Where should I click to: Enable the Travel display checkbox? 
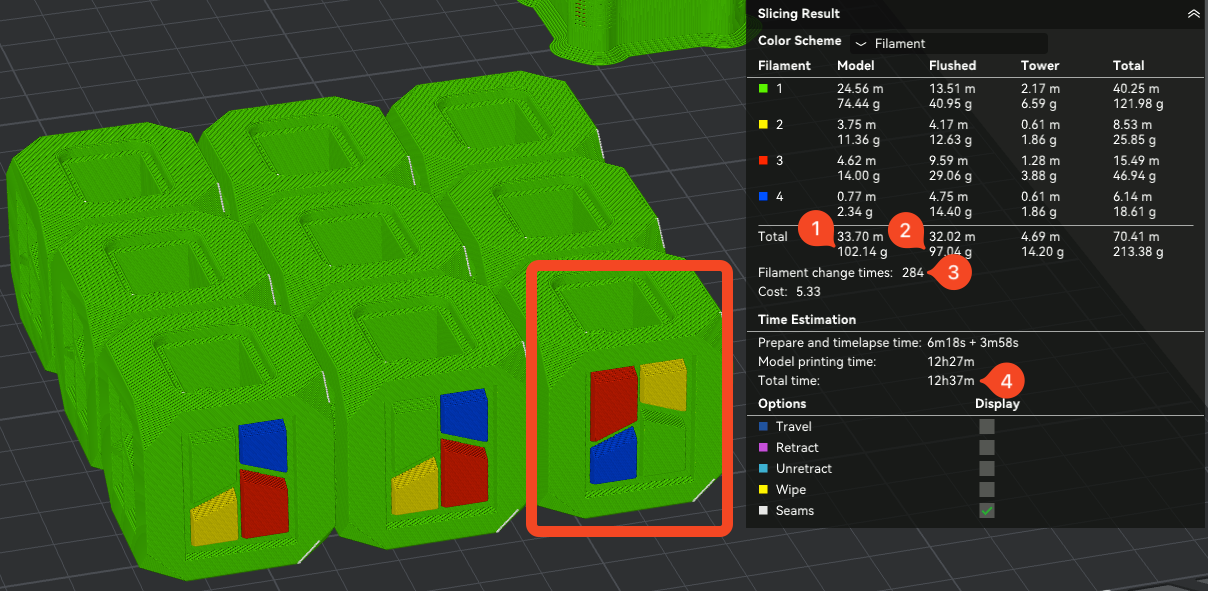pos(987,426)
